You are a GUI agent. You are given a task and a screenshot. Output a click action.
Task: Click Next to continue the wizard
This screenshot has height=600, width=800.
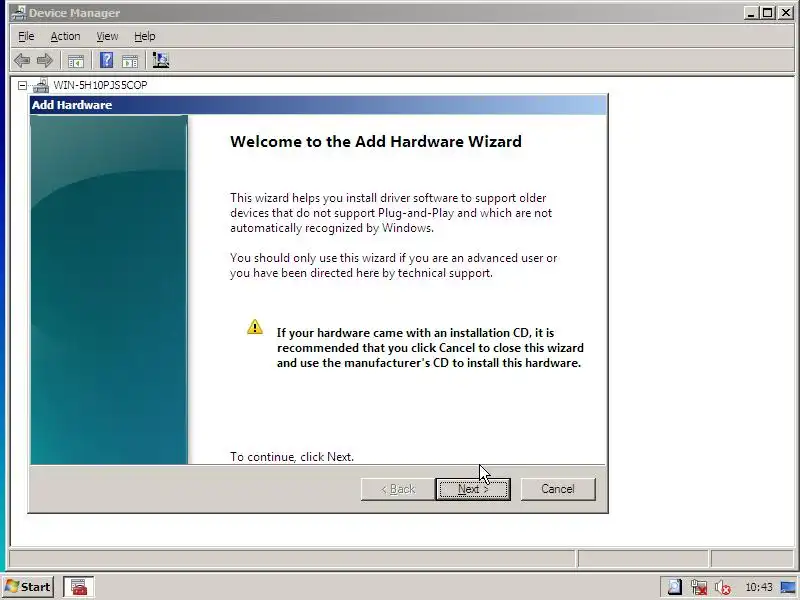(x=473, y=489)
